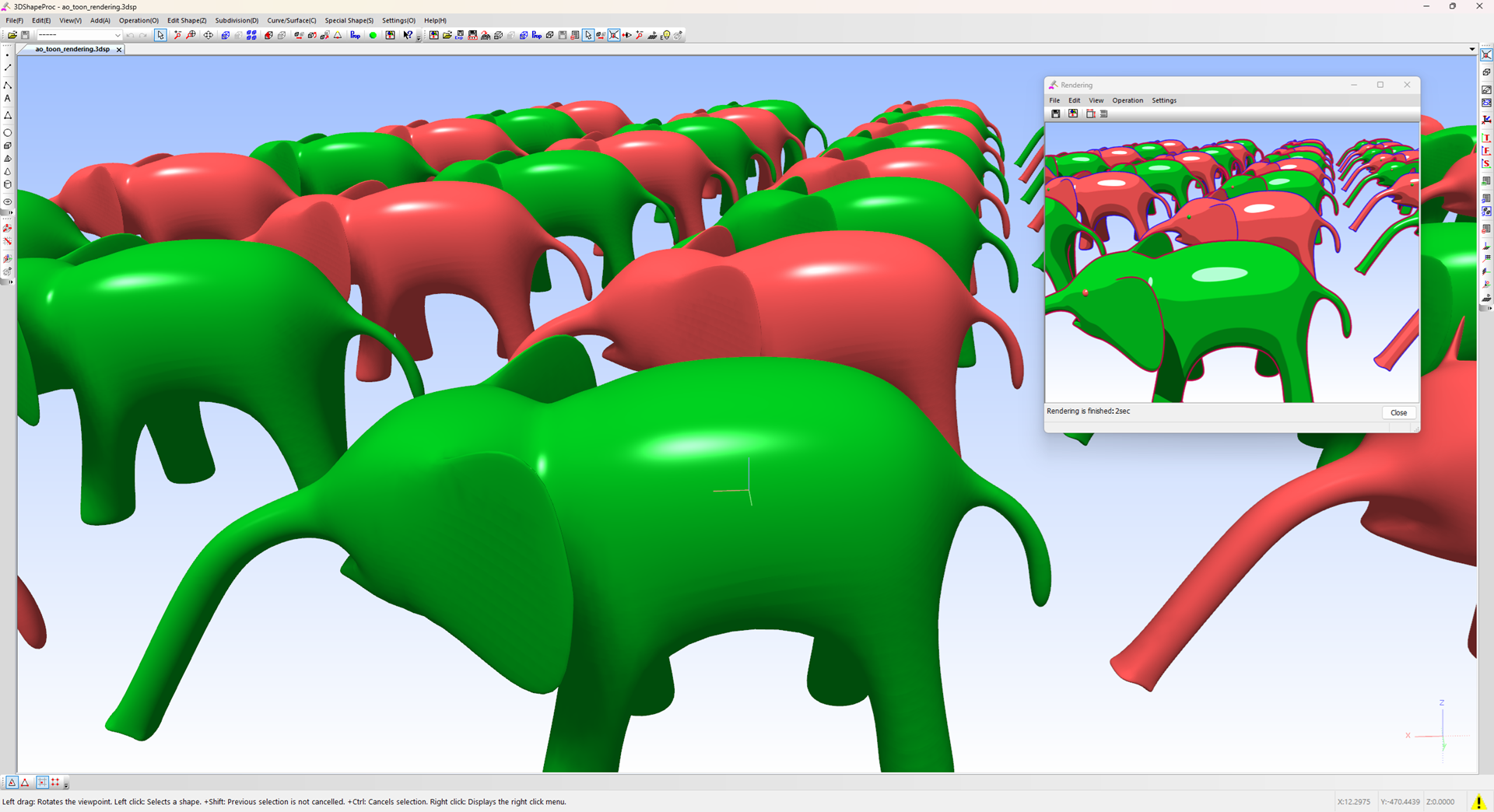Open the Special Shape(S) menu
1494x812 pixels.
[349, 20]
